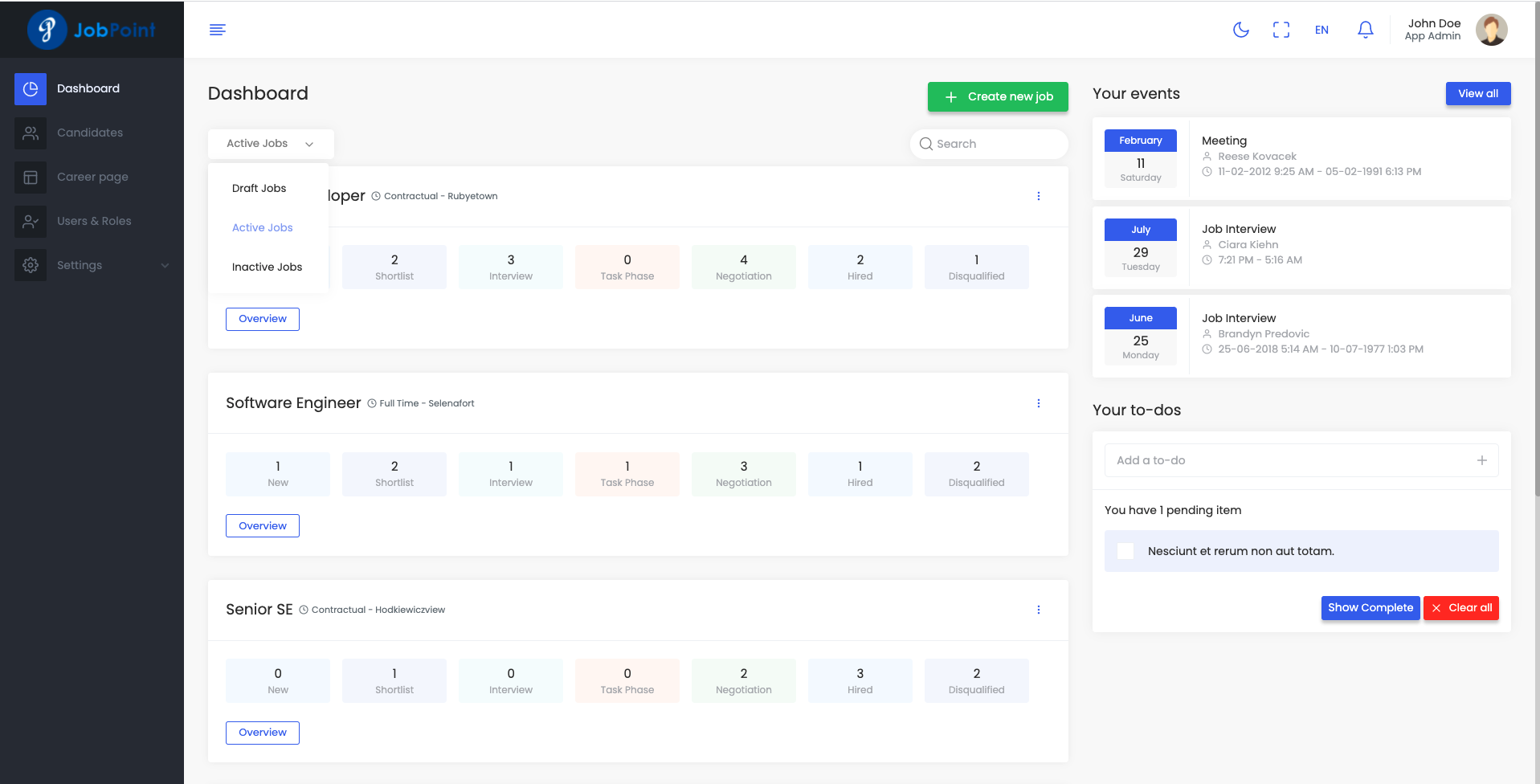
Task: Go to Career page in sidebar
Action: click(x=92, y=177)
